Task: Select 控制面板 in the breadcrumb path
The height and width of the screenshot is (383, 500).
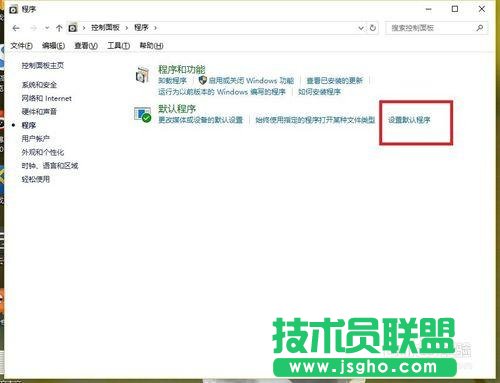Action: coord(105,28)
